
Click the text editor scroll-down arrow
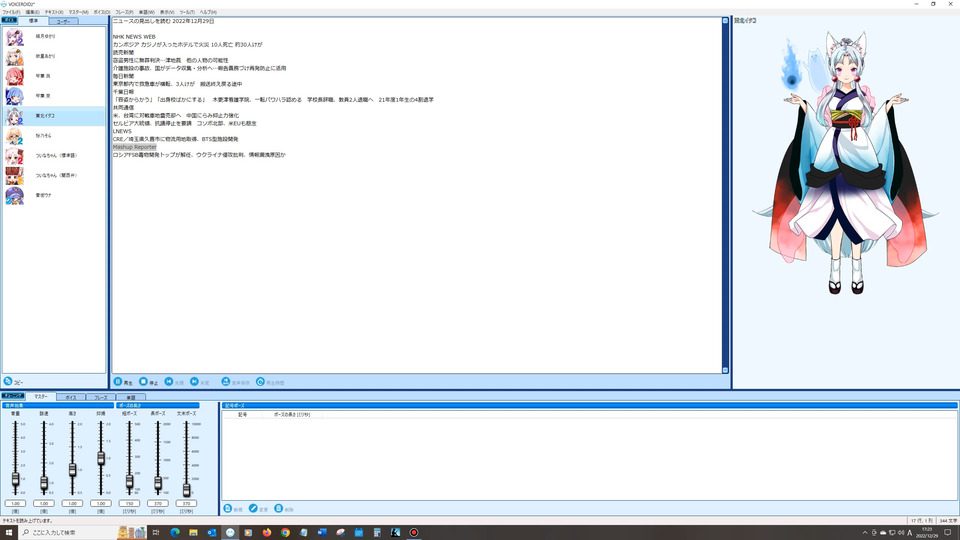[x=726, y=370]
